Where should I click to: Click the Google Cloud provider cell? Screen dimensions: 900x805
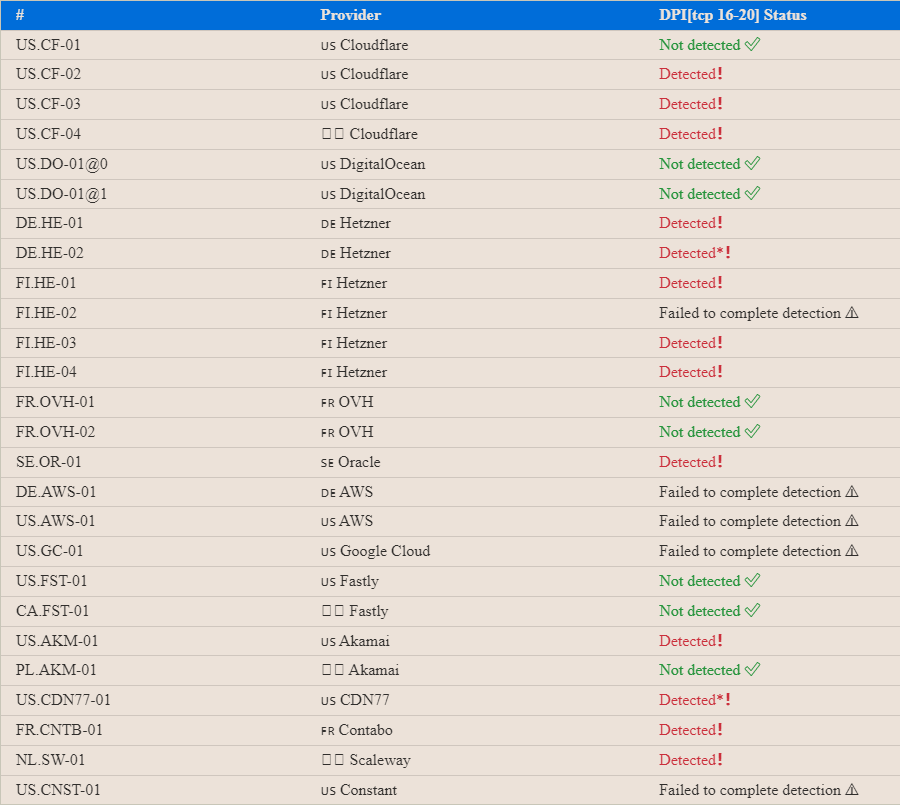(x=375, y=551)
